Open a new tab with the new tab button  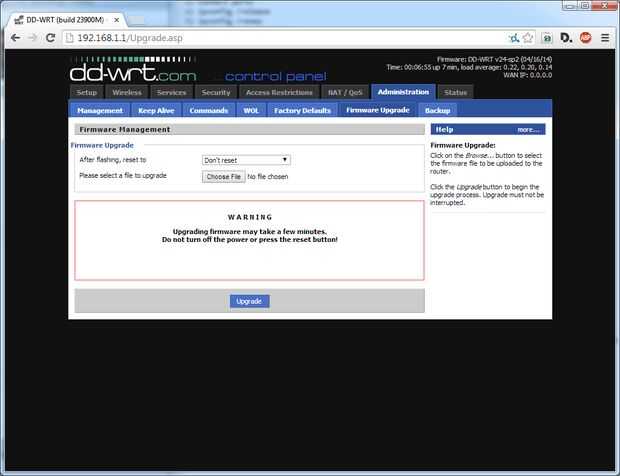coord(136,20)
